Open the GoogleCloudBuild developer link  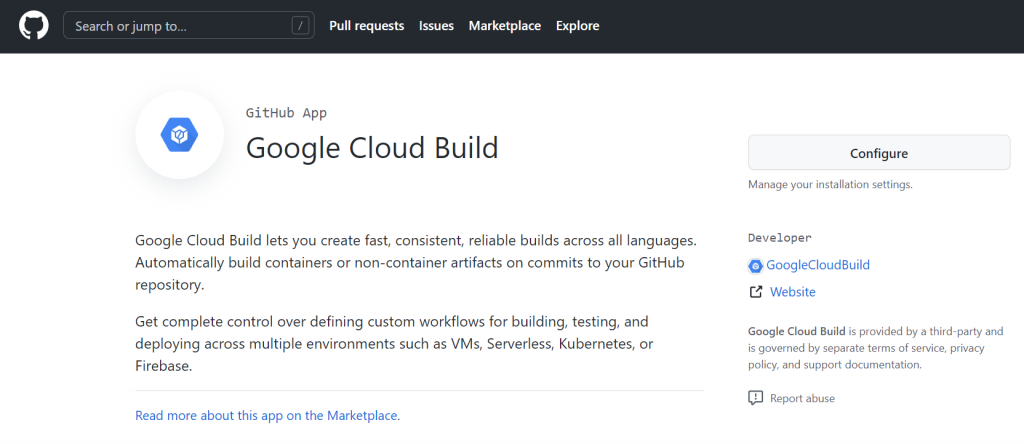tap(817, 265)
